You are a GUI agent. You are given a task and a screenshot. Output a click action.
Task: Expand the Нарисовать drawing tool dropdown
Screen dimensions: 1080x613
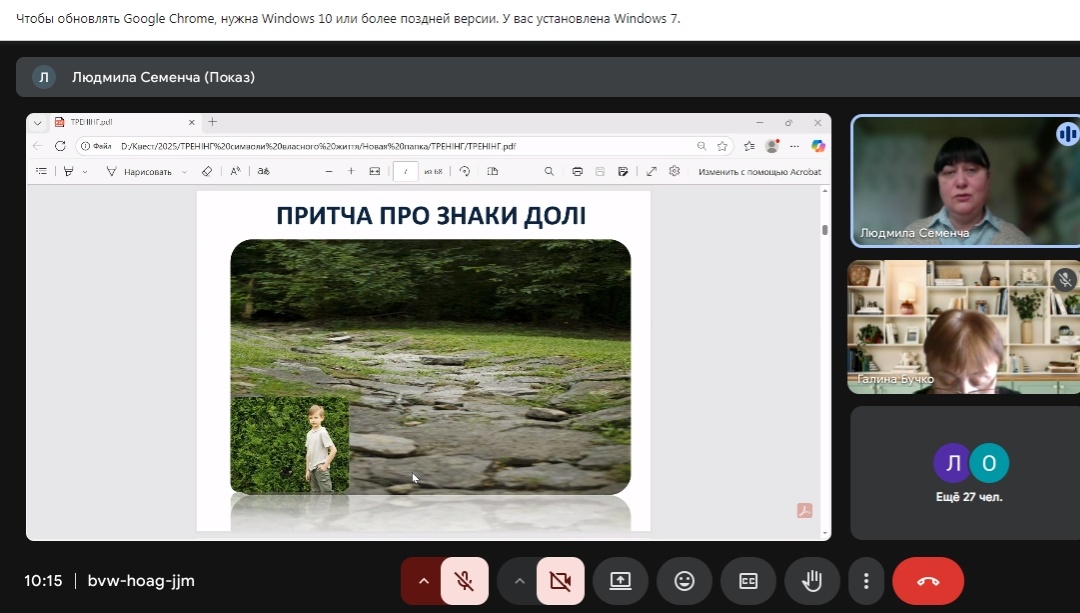(184, 170)
